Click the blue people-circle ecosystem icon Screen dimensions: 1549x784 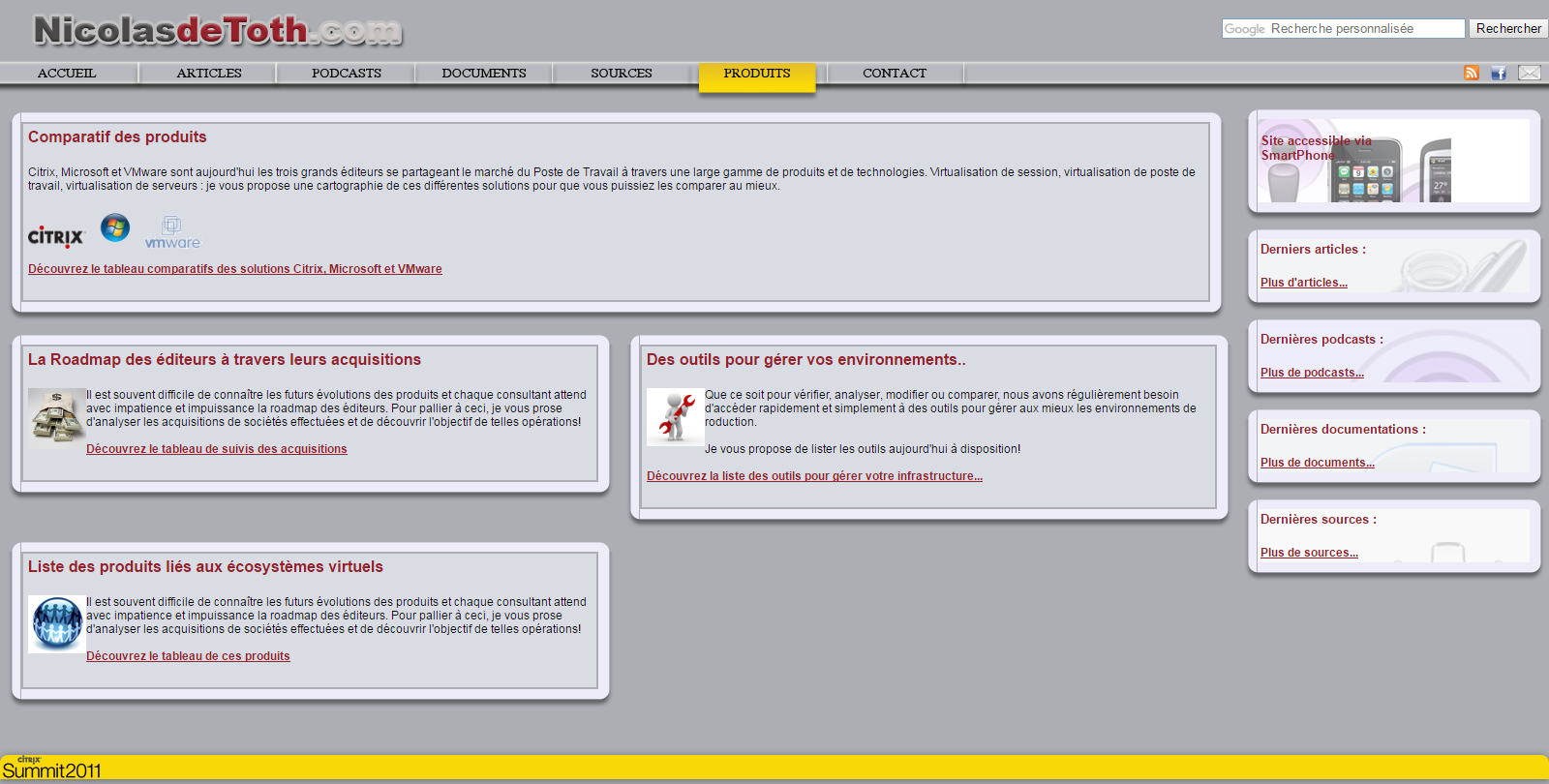(x=57, y=624)
